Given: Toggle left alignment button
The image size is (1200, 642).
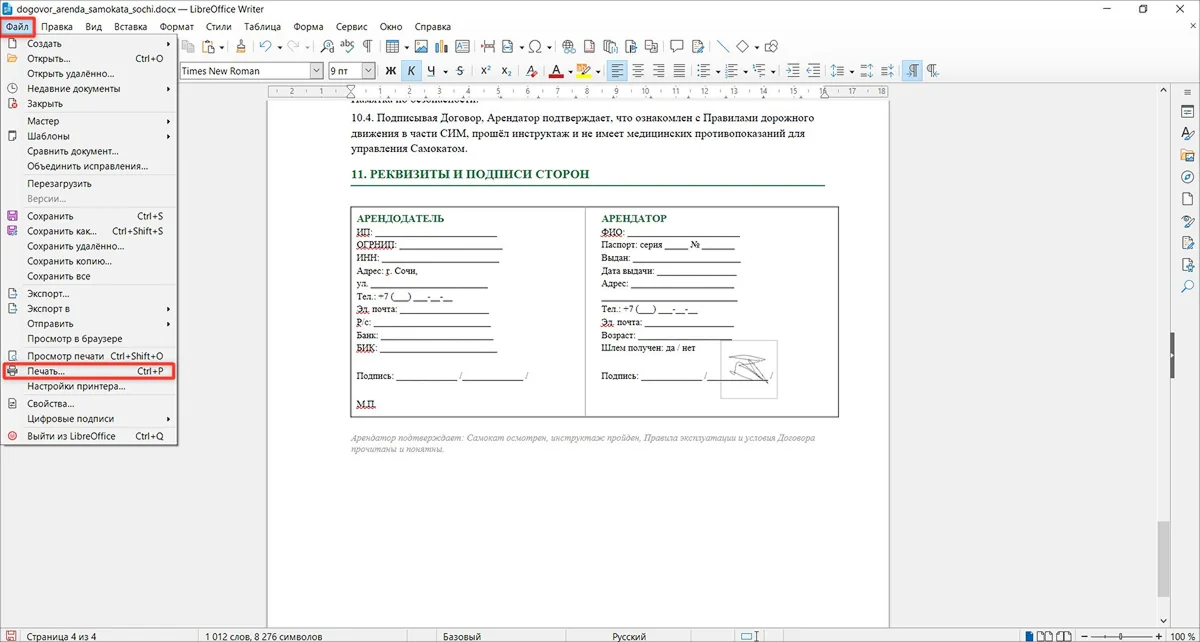Looking at the screenshot, I should [616, 71].
